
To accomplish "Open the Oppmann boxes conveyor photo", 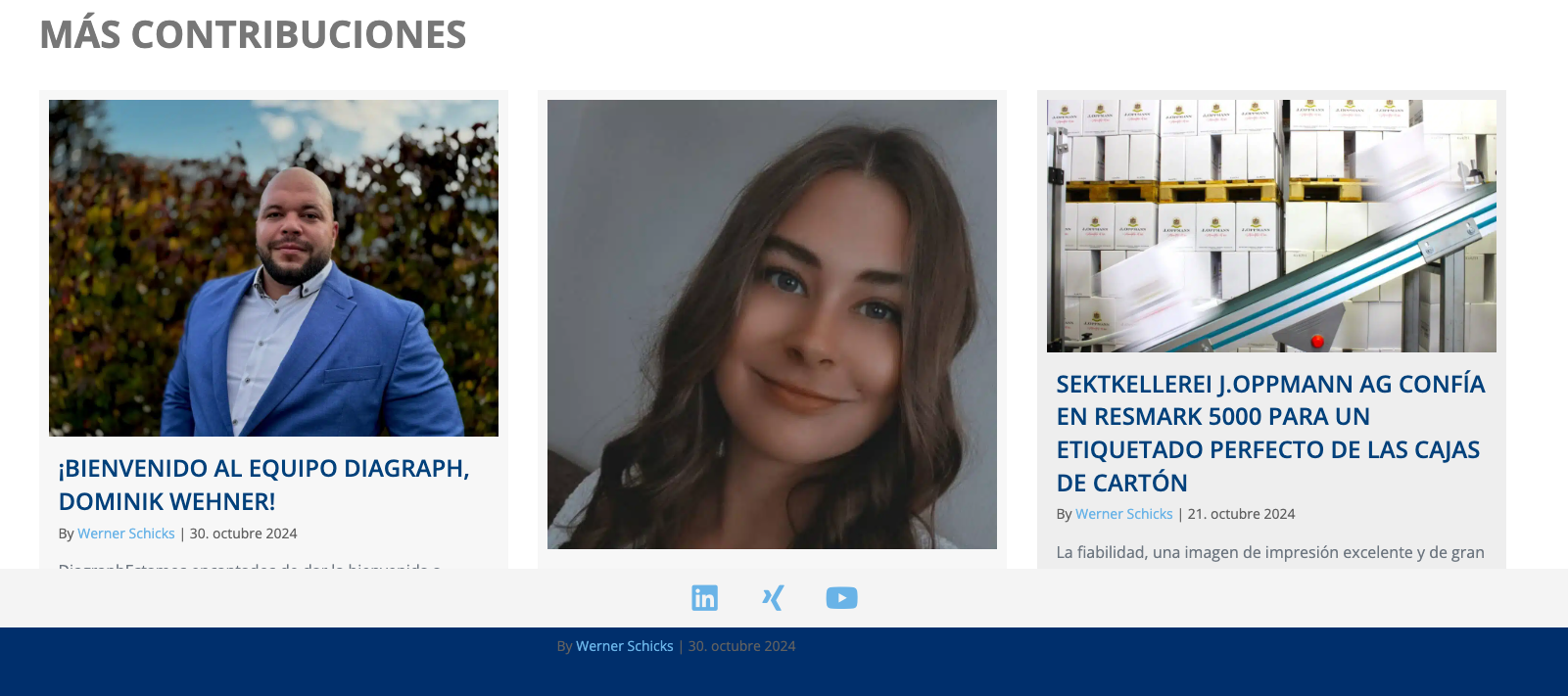I will [1271, 226].
